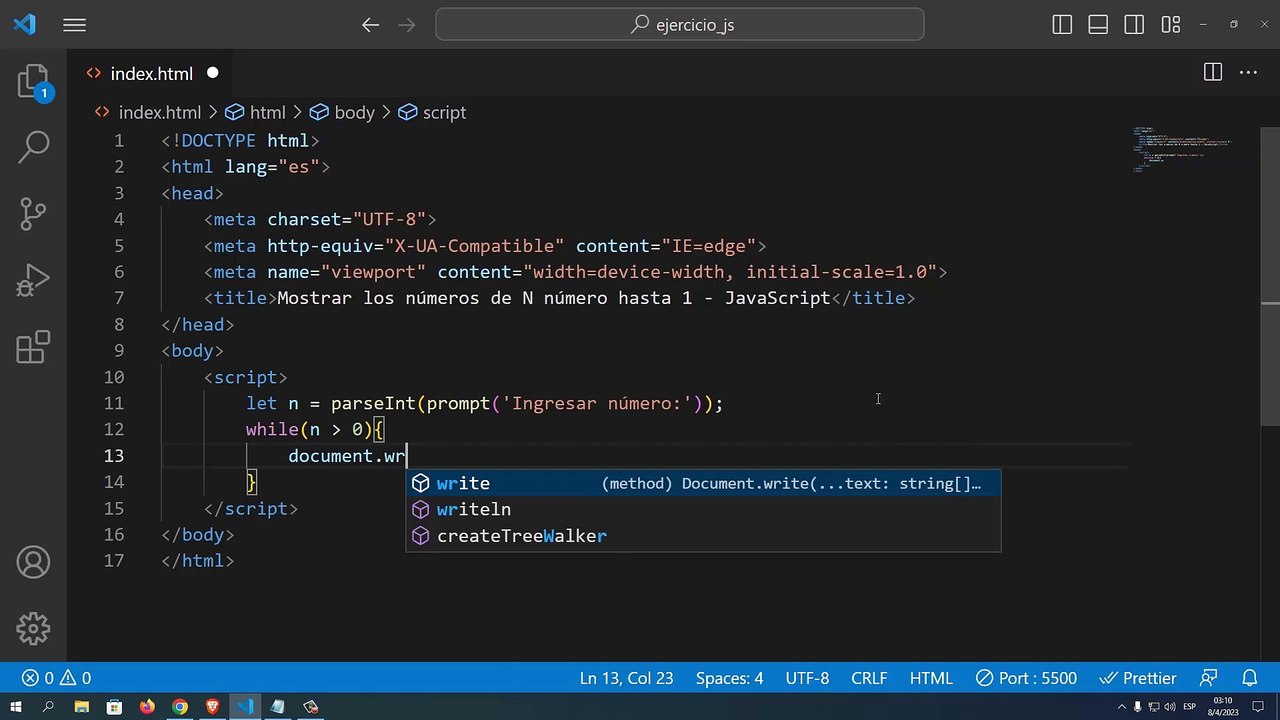The image size is (1280, 720).
Task: Click Port : 5500 Live Server status
Action: click(1027, 678)
